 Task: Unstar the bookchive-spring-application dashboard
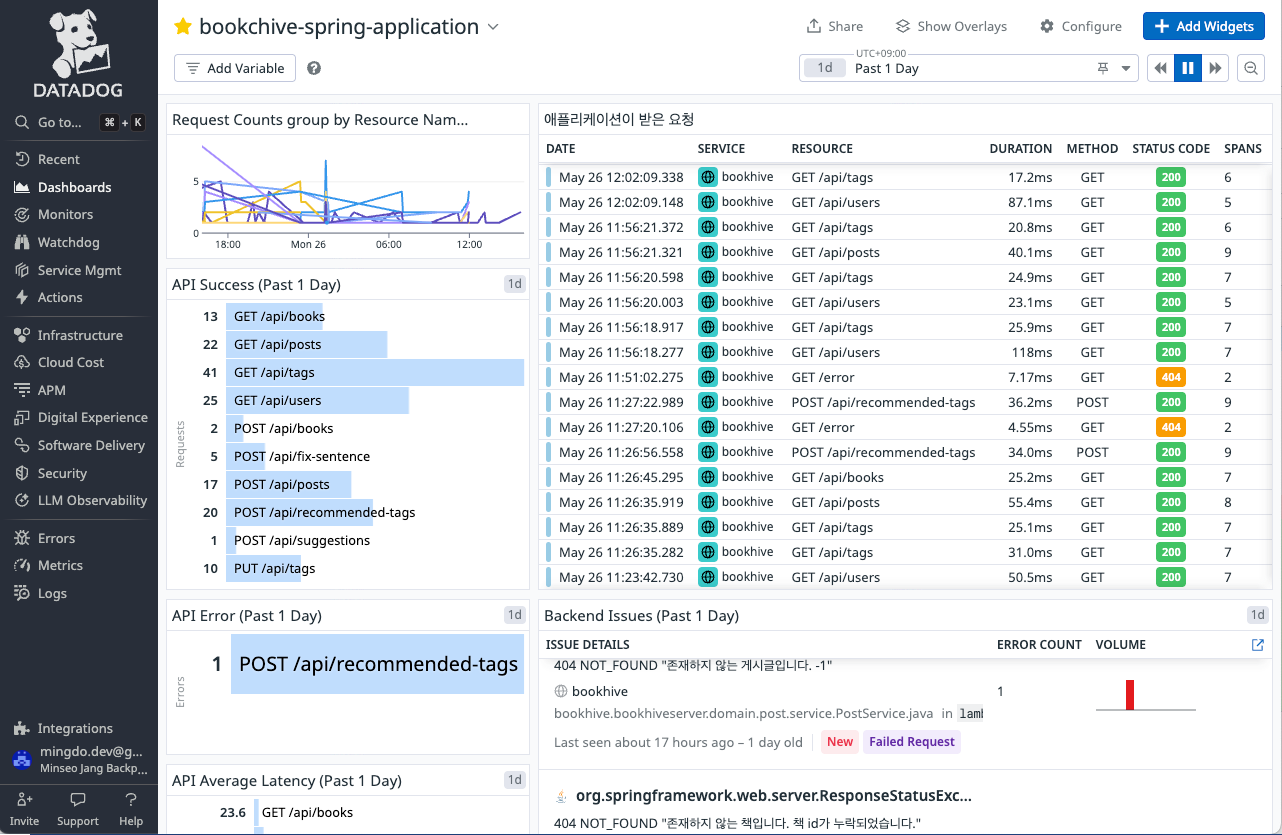(x=183, y=27)
